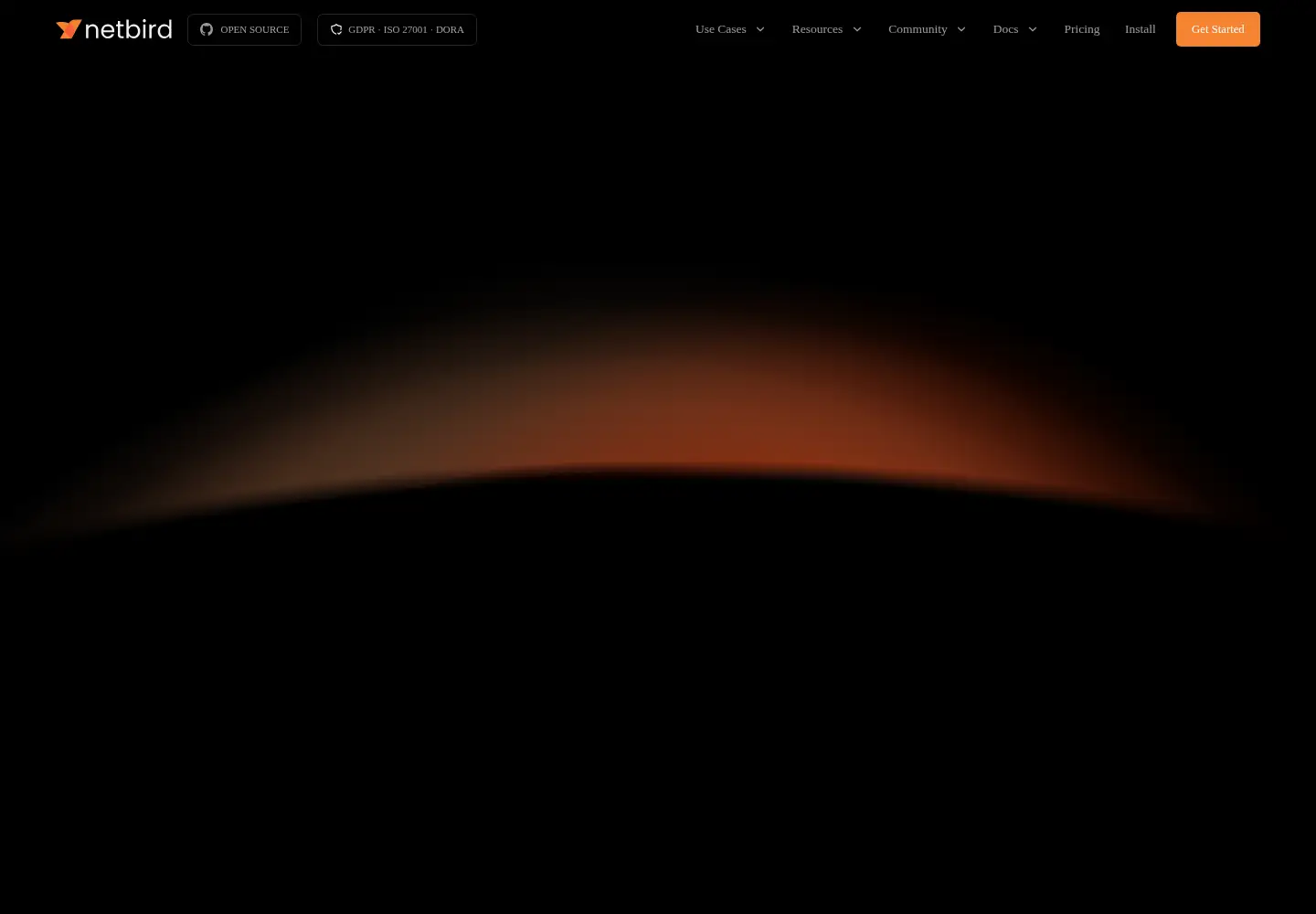
Task: Click the NetBird logo
Action: click(x=114, y=29)
